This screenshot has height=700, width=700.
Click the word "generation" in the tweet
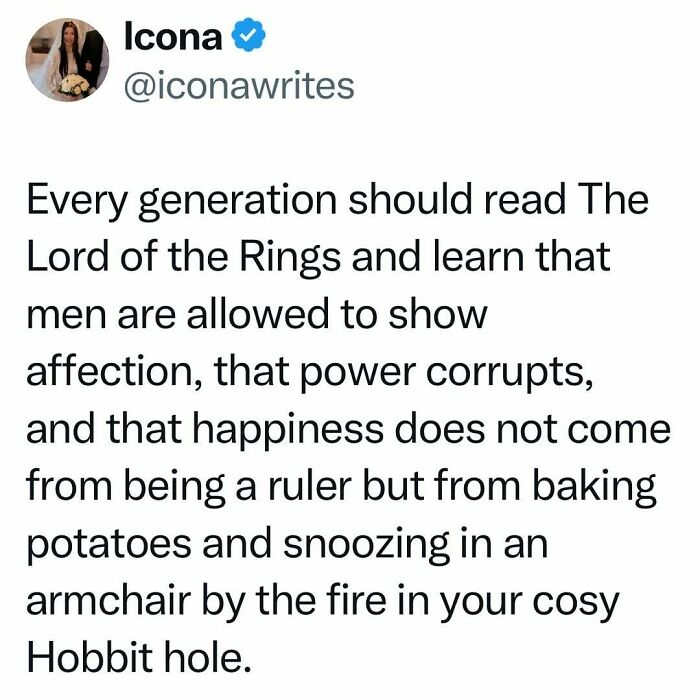click(x=238, y=201)
